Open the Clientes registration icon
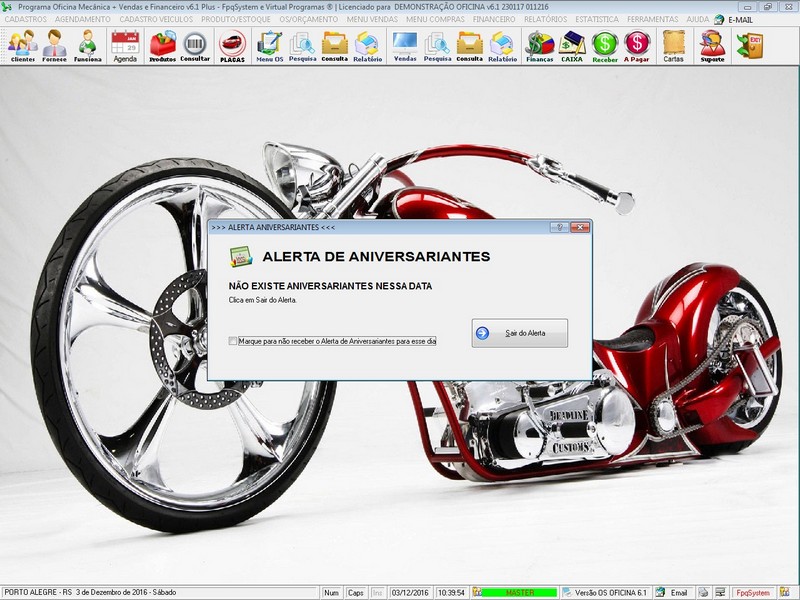800x600 pixels. click(22, 46)
